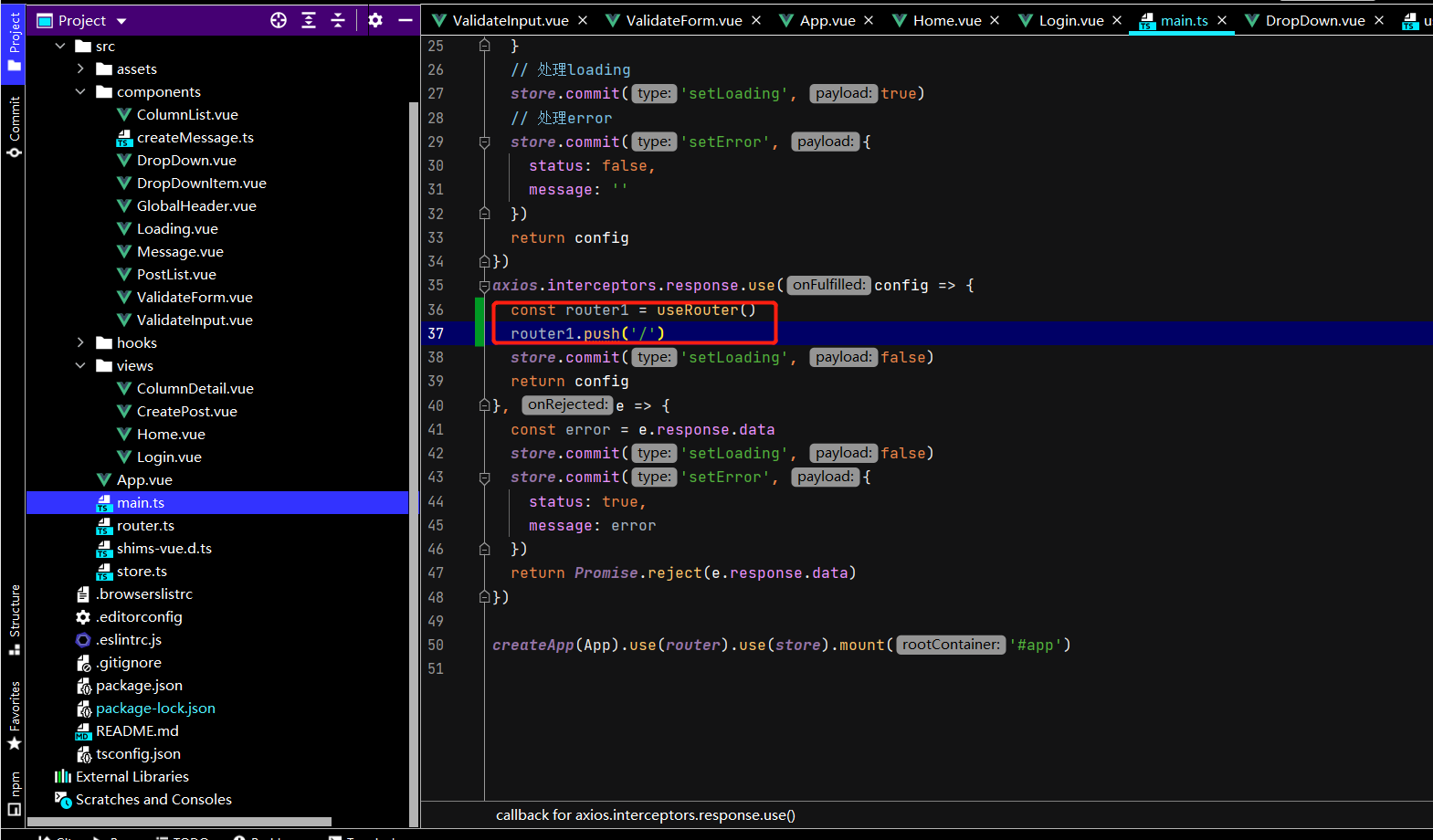Viewport: 1433px width, 840px height.
Task: Hide the Project tool window
Action: (x=406, y=20)
